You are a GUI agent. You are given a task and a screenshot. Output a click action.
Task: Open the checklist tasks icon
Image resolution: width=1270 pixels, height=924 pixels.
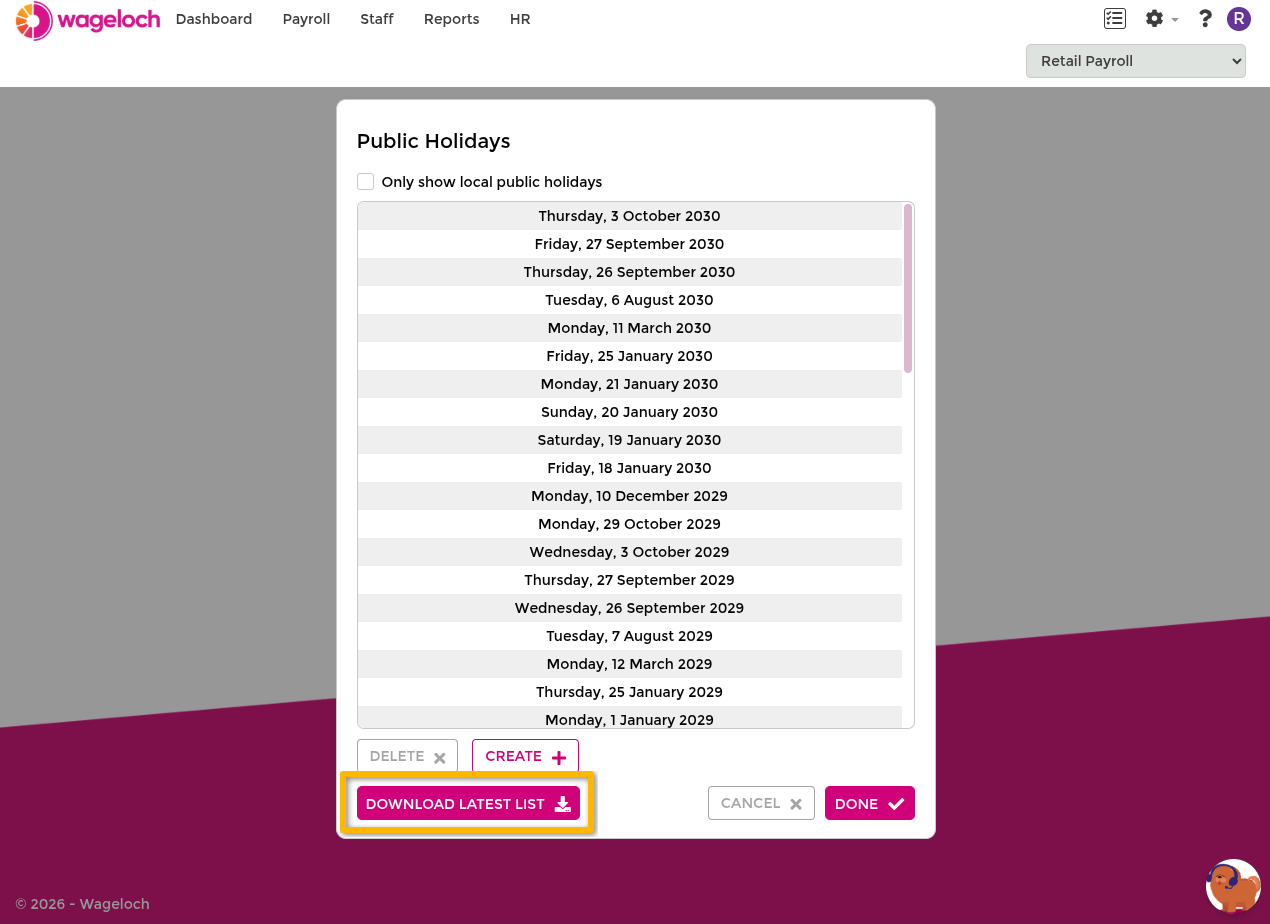coord(1114,18)
